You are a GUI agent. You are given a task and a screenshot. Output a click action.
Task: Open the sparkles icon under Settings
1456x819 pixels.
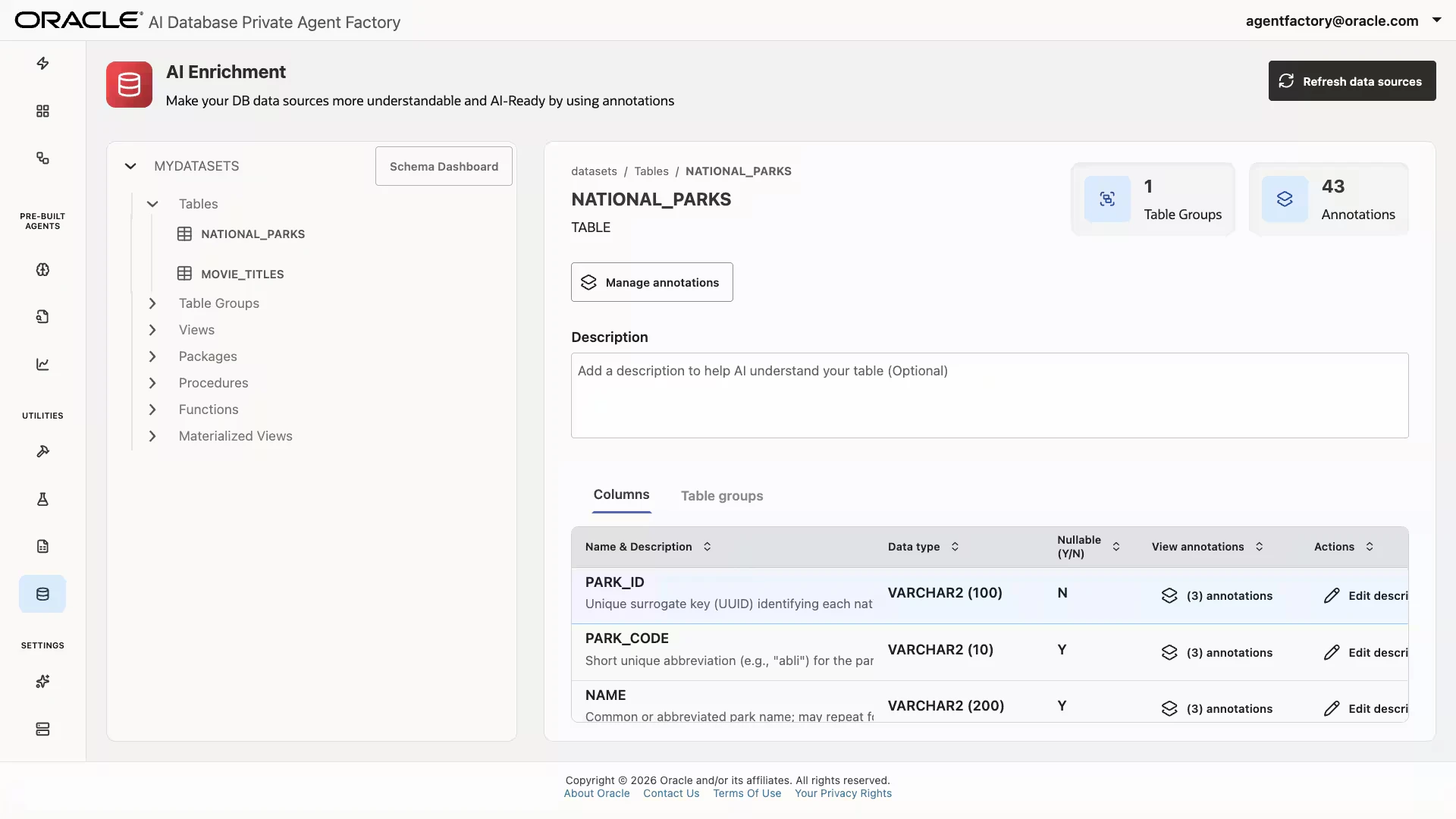click(x=42, y=682)
